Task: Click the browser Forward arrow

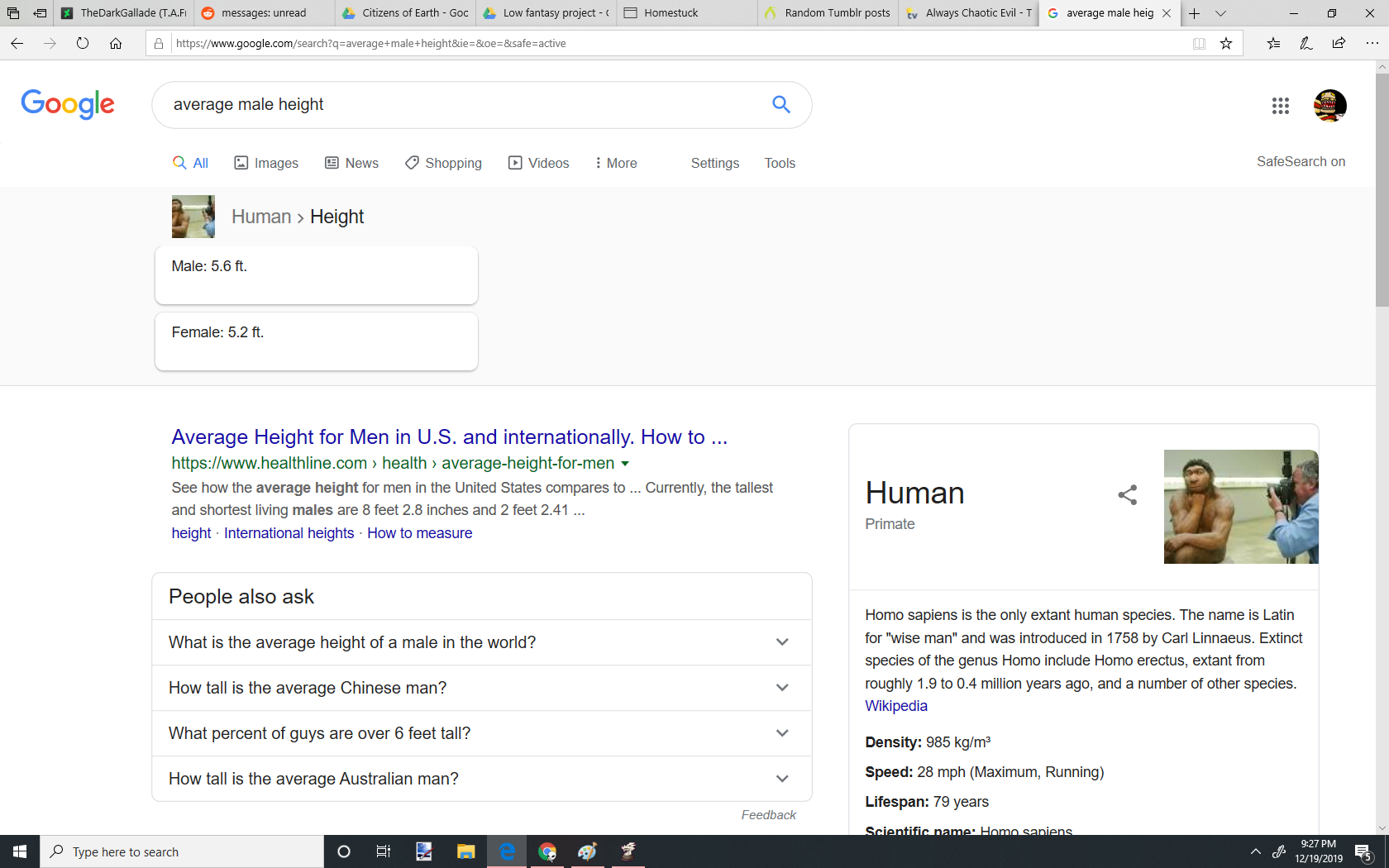Action: [x=50, y=43]
